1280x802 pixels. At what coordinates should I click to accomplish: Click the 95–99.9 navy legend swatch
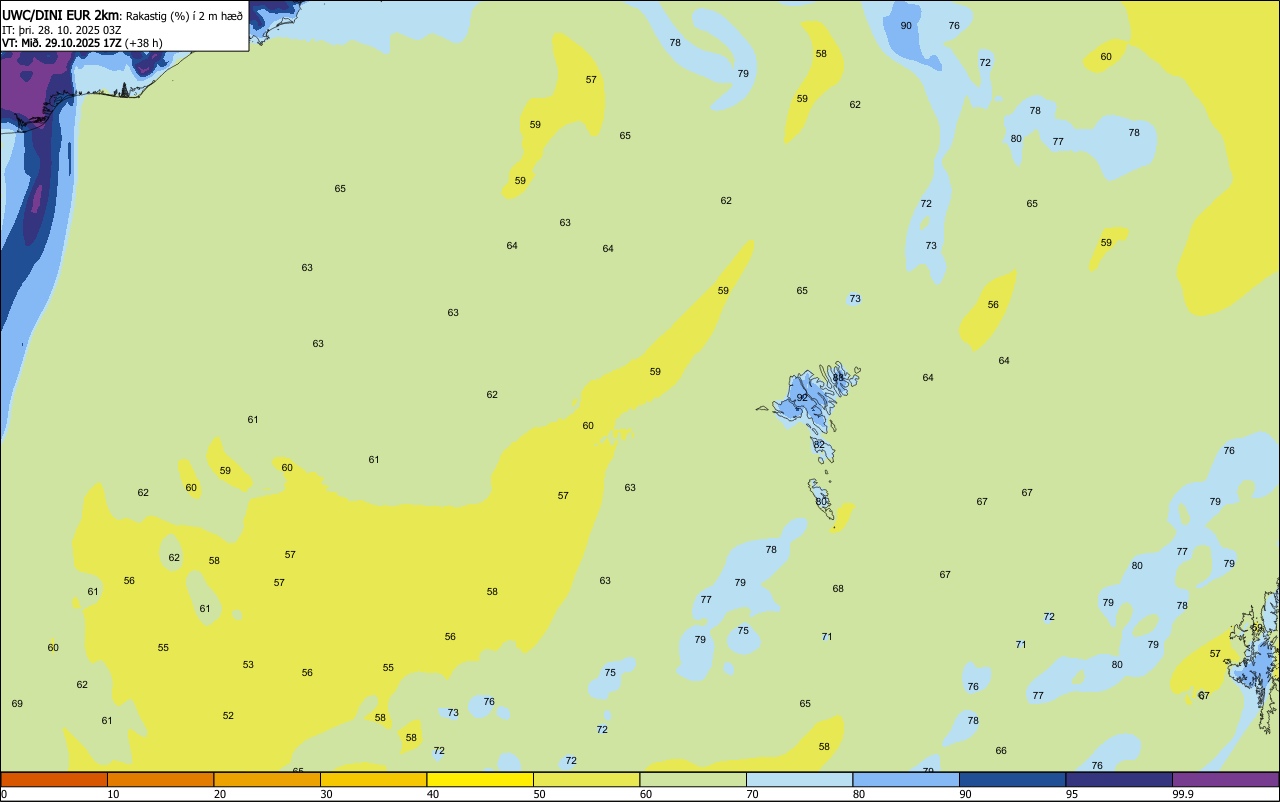pyautogui.click(x=1119, y=779)
